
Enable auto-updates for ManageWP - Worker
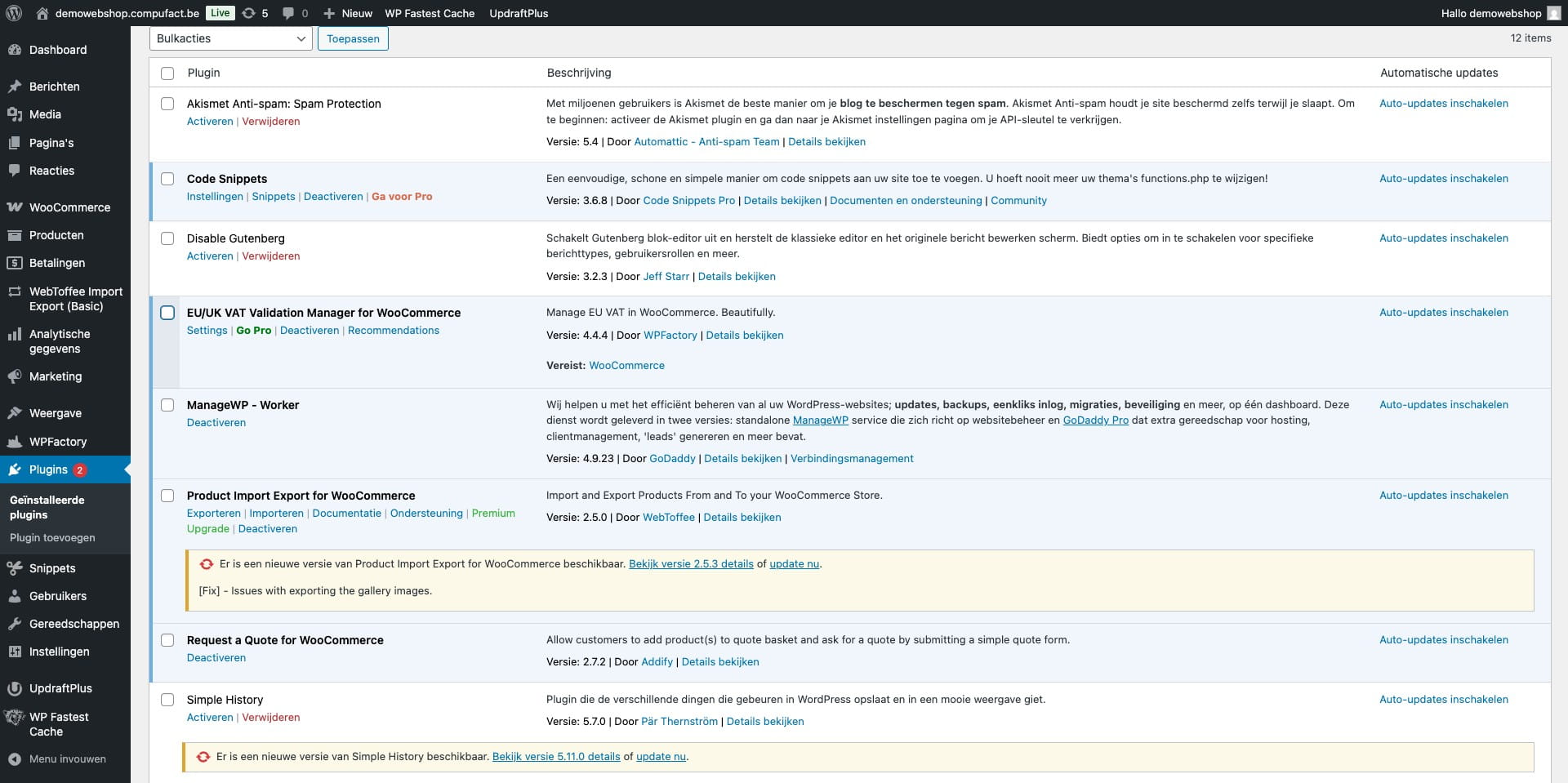[1444, 404]
